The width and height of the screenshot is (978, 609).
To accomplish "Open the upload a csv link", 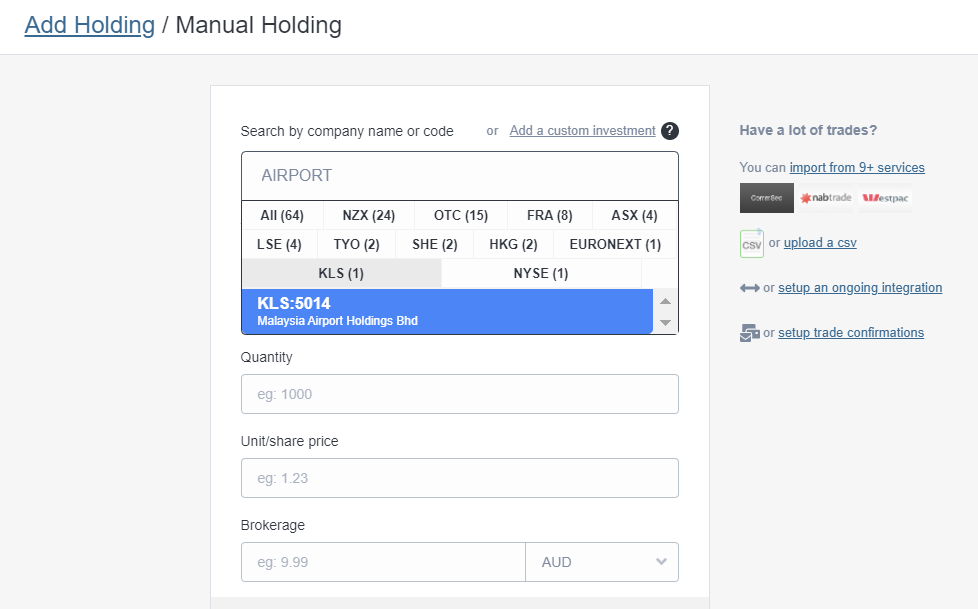I will click(820, 243).
